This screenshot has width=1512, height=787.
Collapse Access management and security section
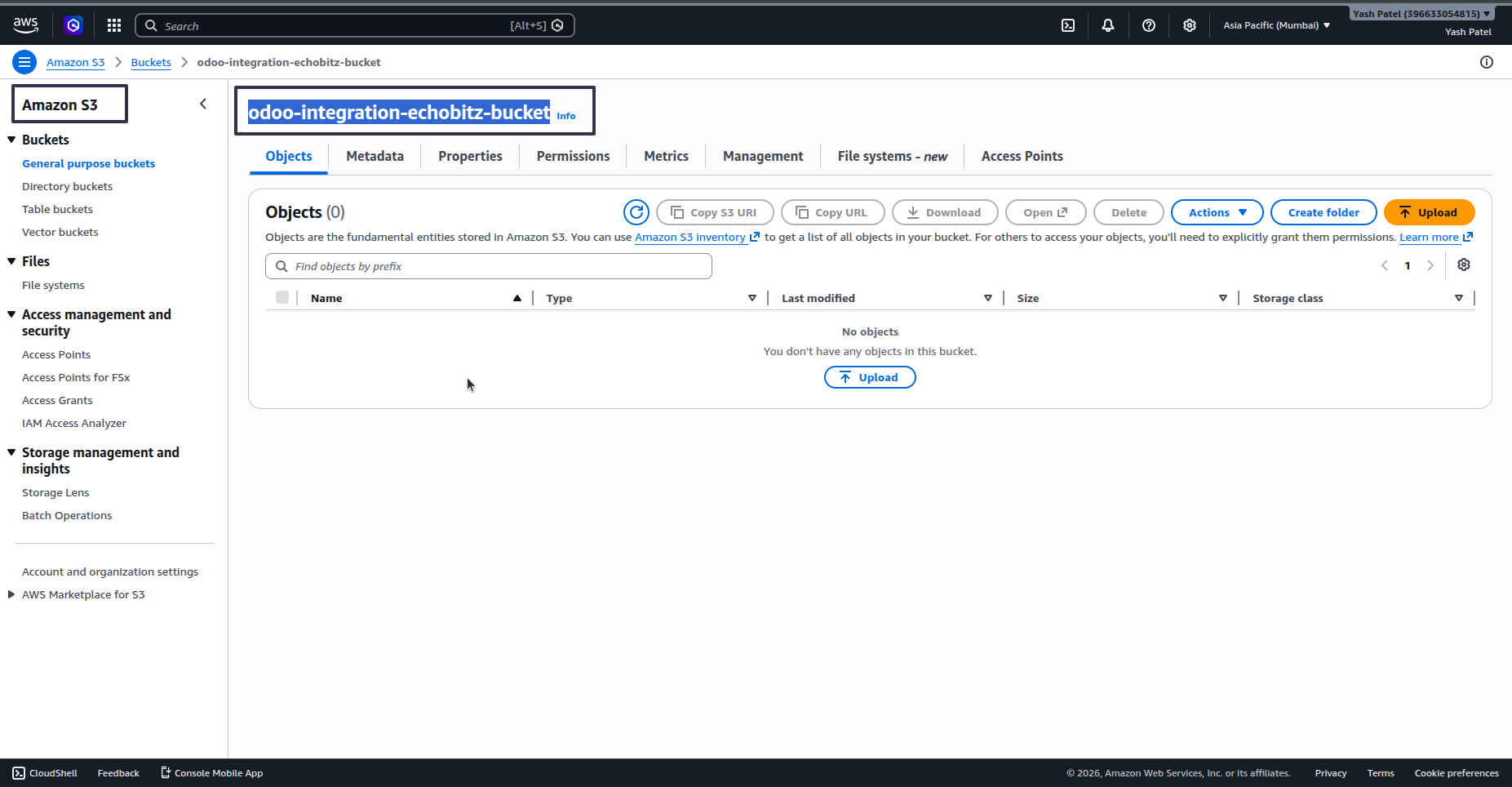pos(11,314)
